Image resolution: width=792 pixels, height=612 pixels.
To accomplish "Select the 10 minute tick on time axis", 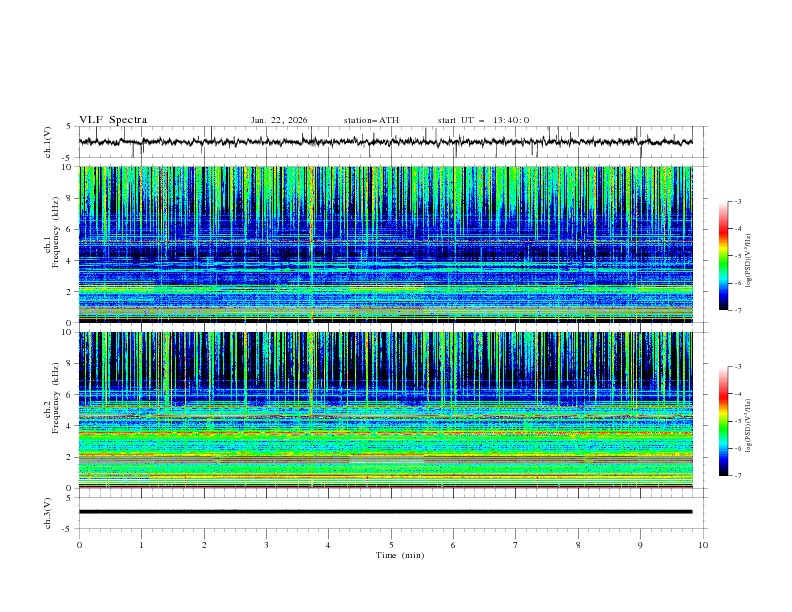I will [703, 545].
